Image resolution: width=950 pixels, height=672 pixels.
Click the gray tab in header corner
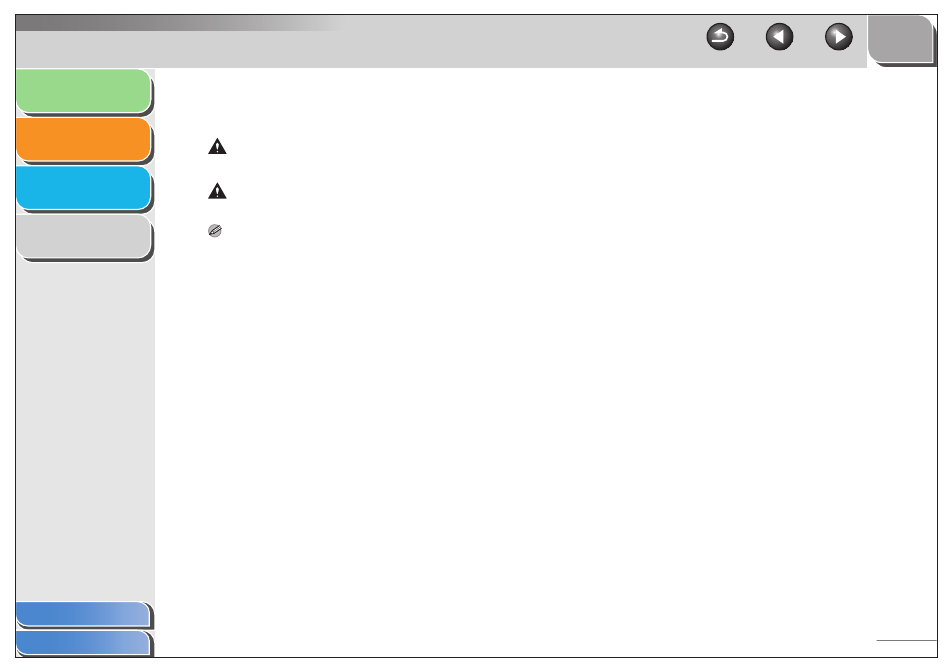pyautogui.click(x=900, y=39)
